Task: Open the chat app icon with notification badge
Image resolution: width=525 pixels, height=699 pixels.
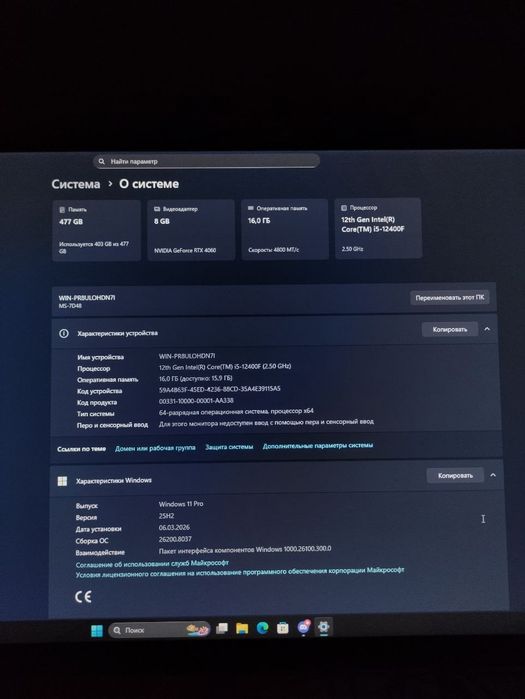Action: pyautogui.click(x=304, y=627)
